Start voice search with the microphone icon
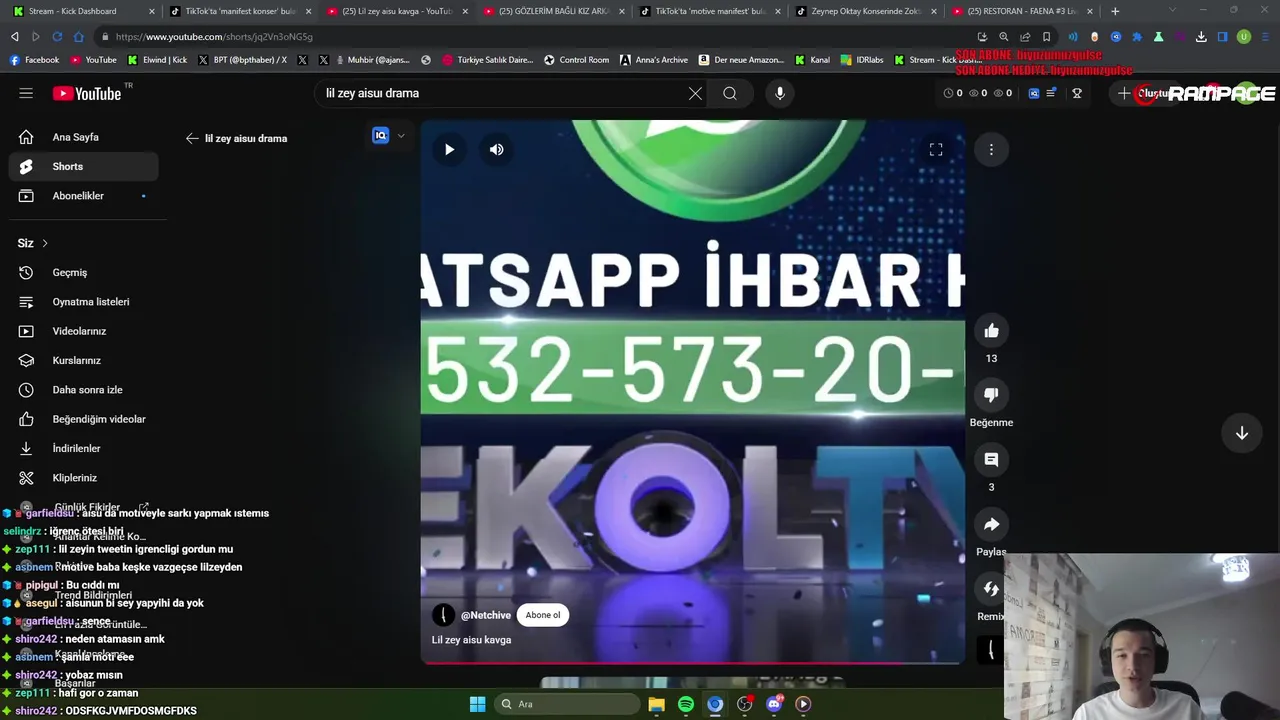The height and width of the screenshot is (720, 1280). [780, 93]
